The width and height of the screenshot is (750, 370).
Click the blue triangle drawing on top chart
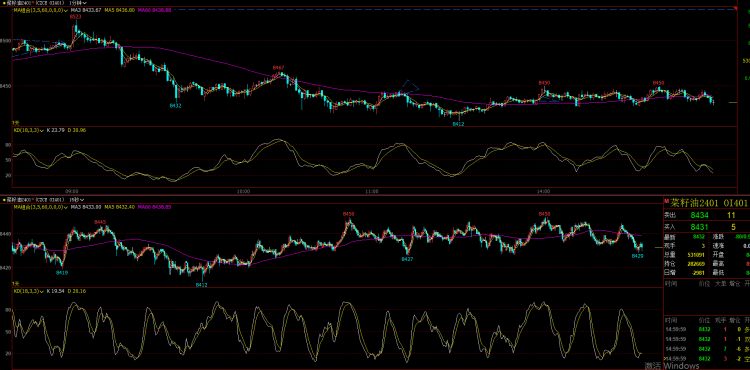pyautogui.click(x=409, y=88)
